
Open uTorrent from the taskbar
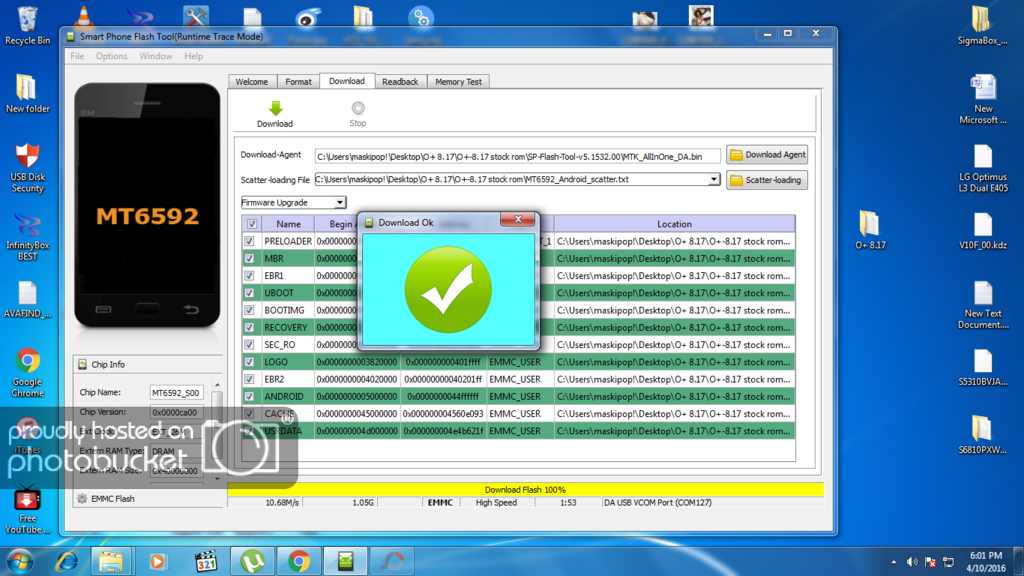(x=252, y=562)
